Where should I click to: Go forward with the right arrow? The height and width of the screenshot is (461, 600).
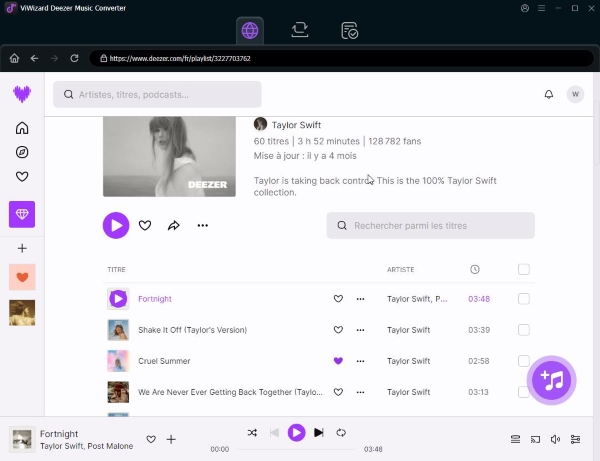(54, 58)
